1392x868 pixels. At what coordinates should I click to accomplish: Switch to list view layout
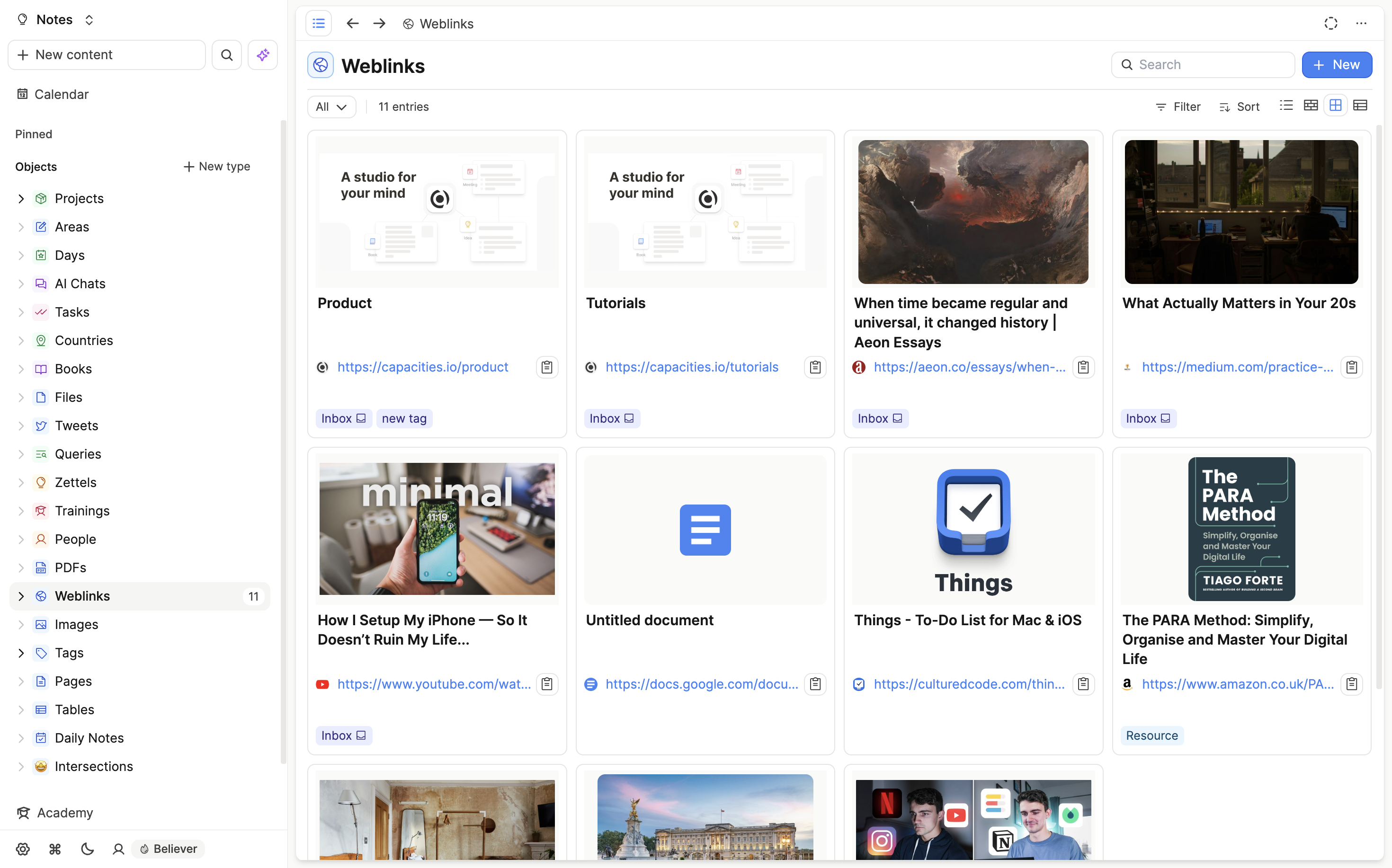1286,106
